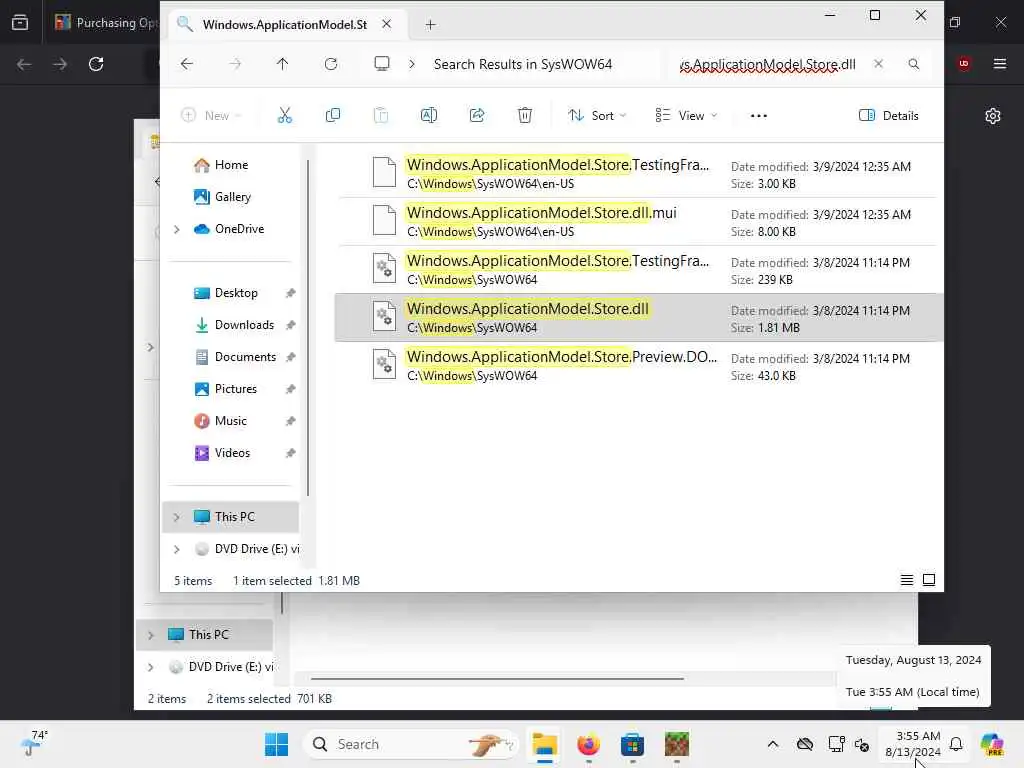Click horizontal scrollbar in background Explorer window
This screenshot has height=768, width=1024.
(498, 679)
